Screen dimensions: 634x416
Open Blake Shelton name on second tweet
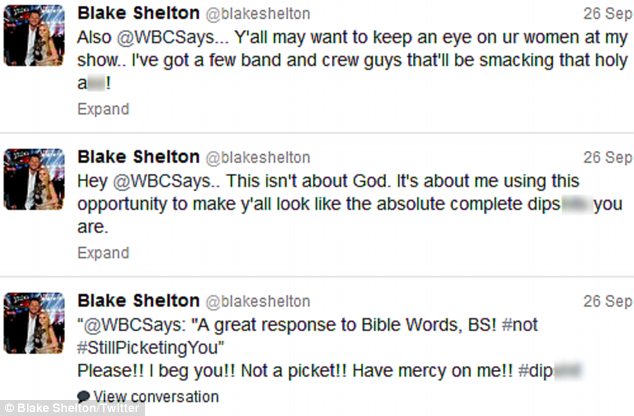click(x=137, y=158)
